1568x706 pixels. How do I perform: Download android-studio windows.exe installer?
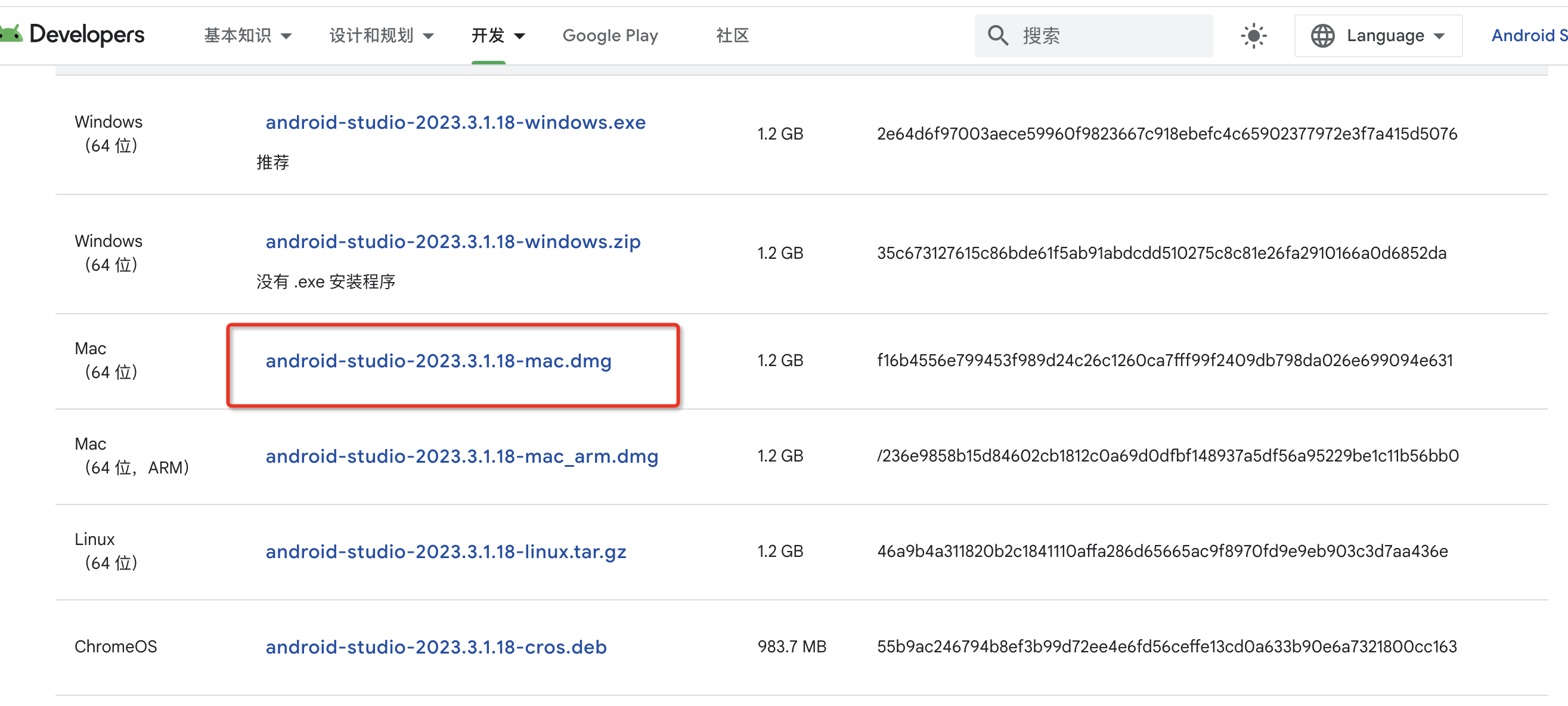click(x=455, y=122)
